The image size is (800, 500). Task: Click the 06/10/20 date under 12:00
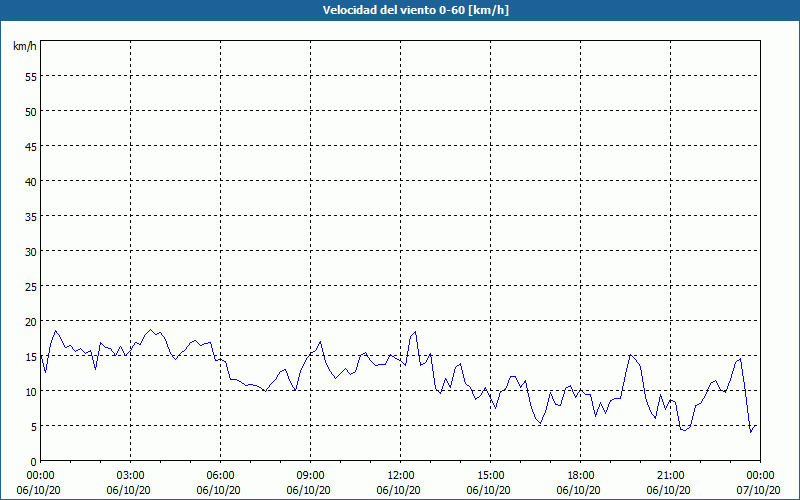pos(398,490)
